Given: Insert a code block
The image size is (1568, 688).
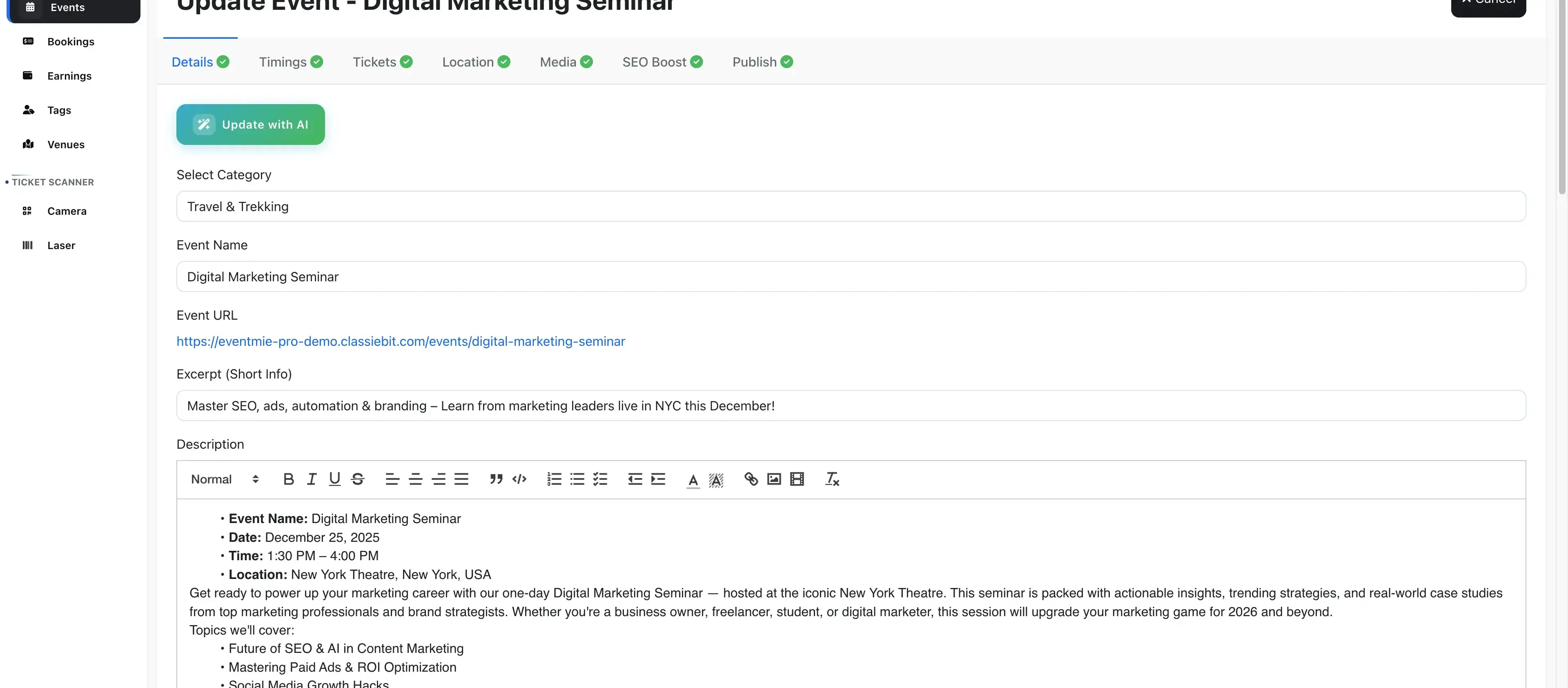Looking at the screenshot, I should (x=519, y=479).
